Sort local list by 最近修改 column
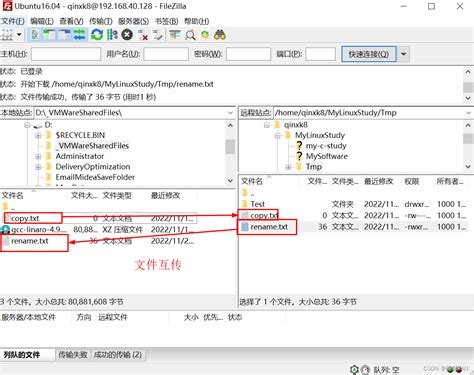Image resolution: width=474 pixels, height=375 pixels. click(165, 195)
